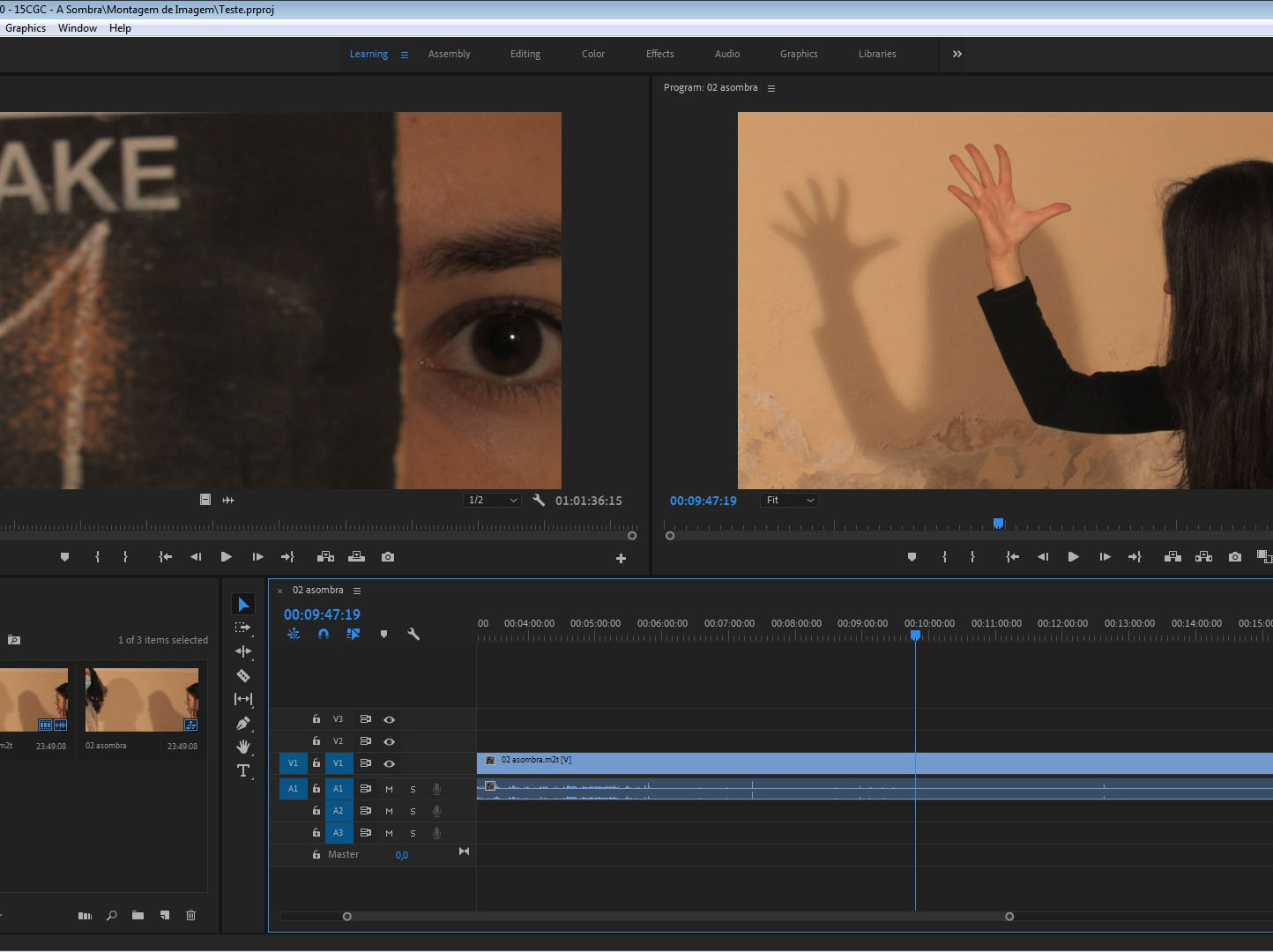Toggle lock on track V2
The image size is (1273, 952).
(316, 741)
